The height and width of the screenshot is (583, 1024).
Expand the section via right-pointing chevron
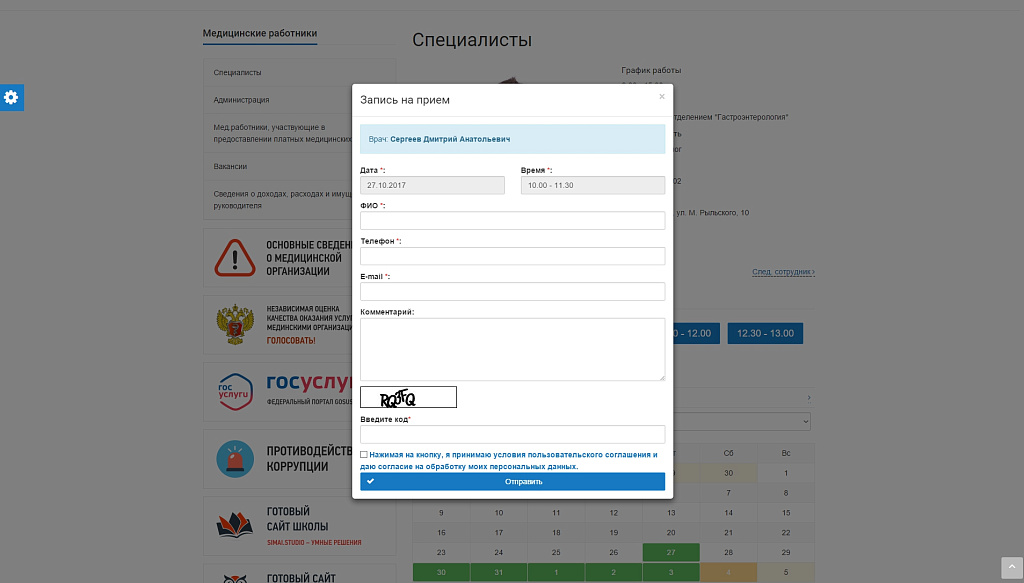click(809, 396)
